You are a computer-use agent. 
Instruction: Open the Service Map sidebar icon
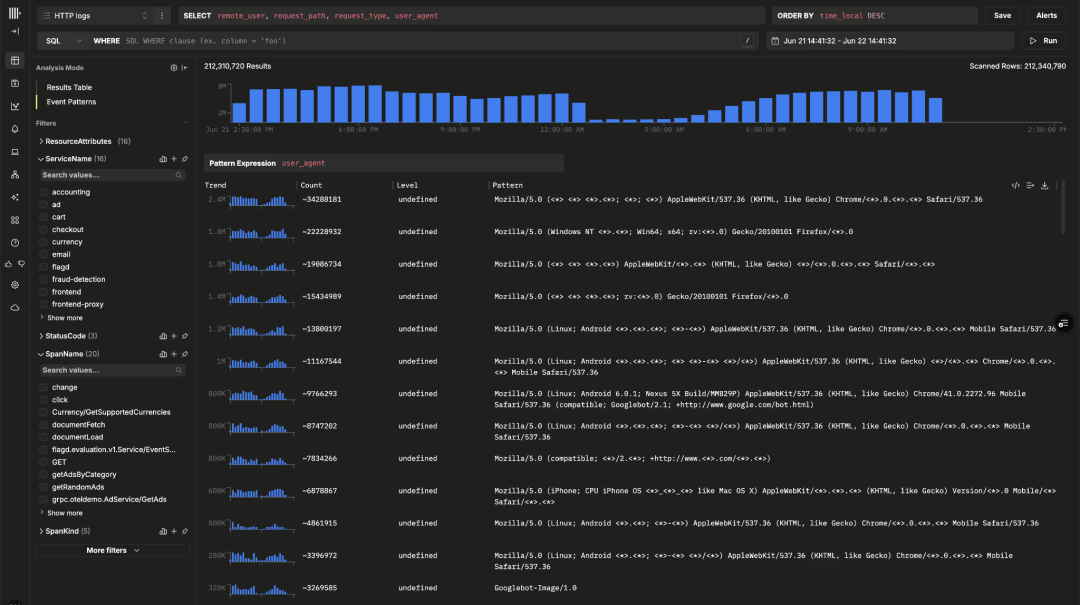tap(15, 175)
